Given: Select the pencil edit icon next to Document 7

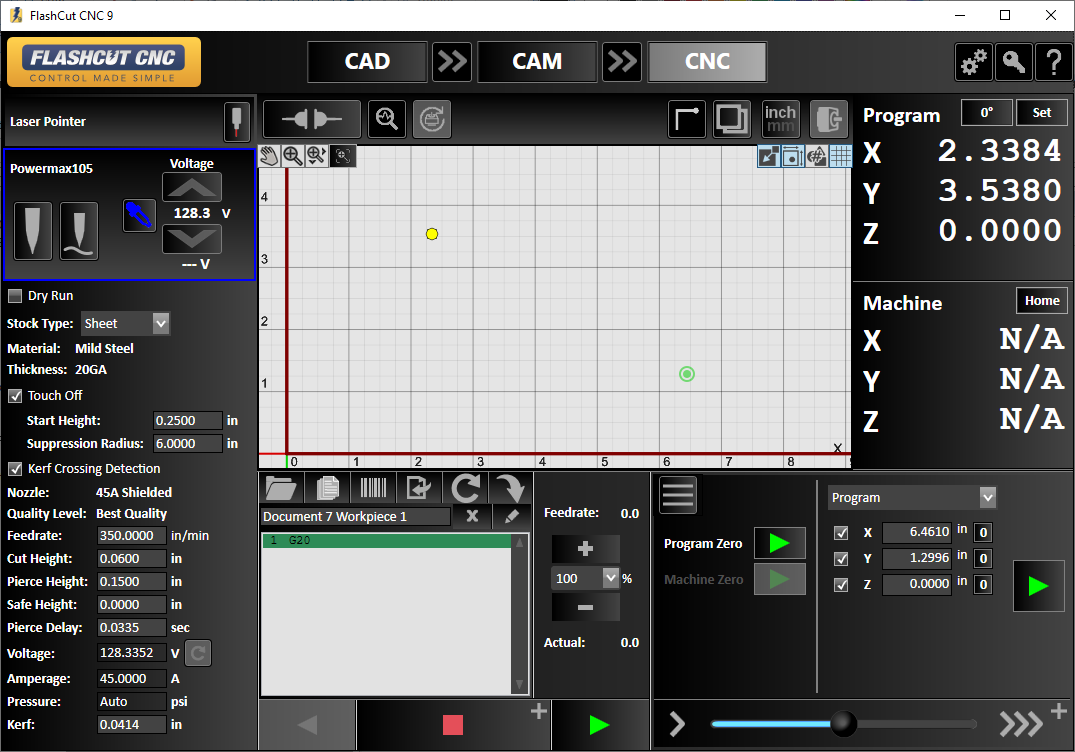Looking at the screenshot, I should (x=511, y=516).
